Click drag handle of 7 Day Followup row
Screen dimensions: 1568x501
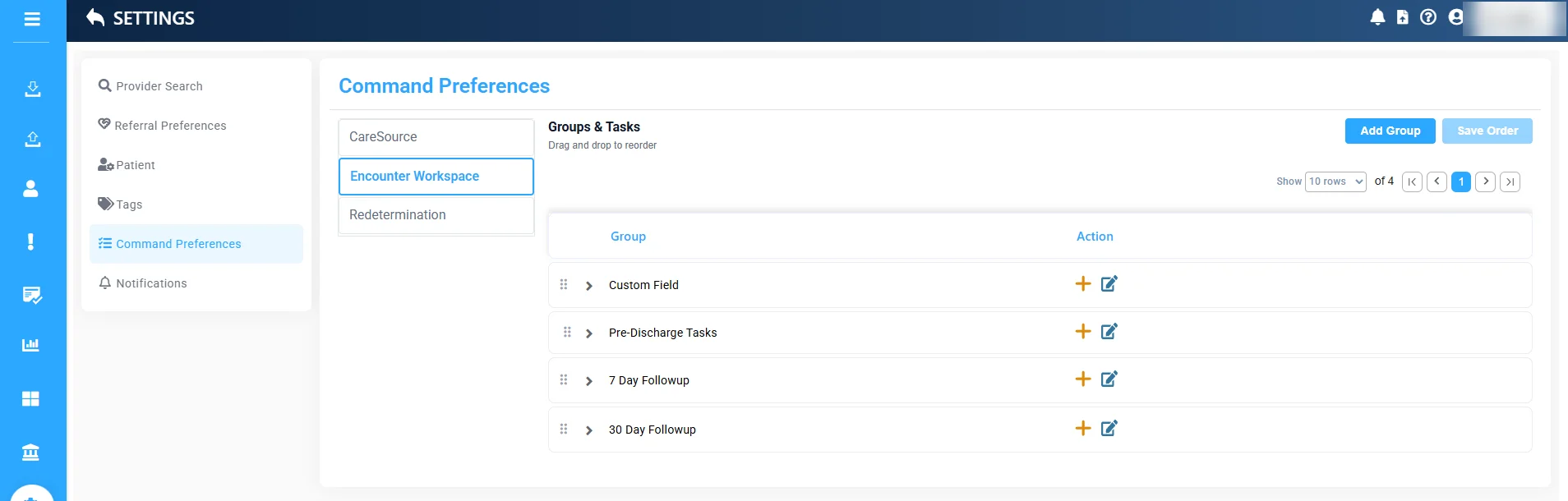[564, 379]
